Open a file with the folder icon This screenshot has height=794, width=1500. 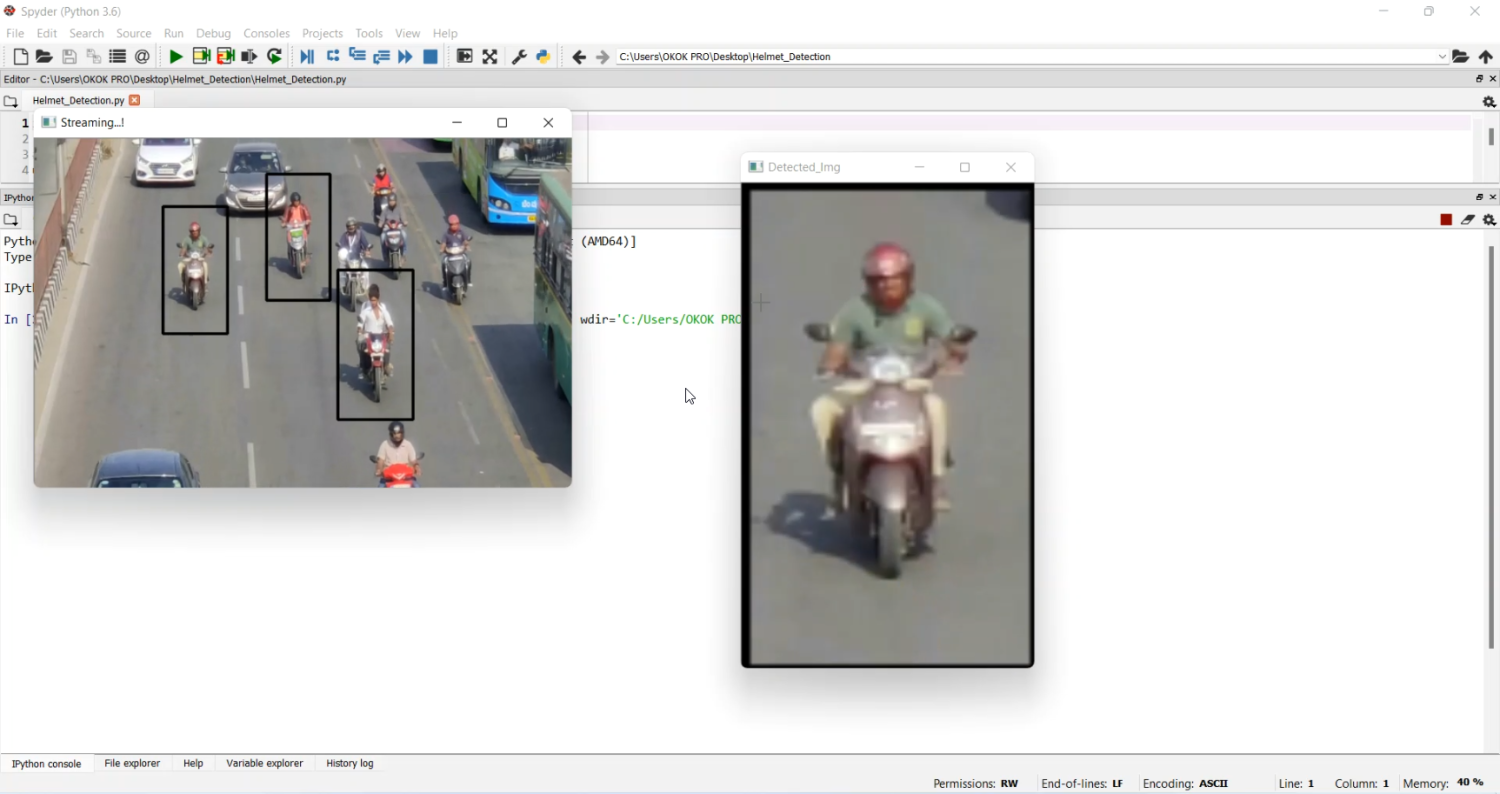[44, 57]
